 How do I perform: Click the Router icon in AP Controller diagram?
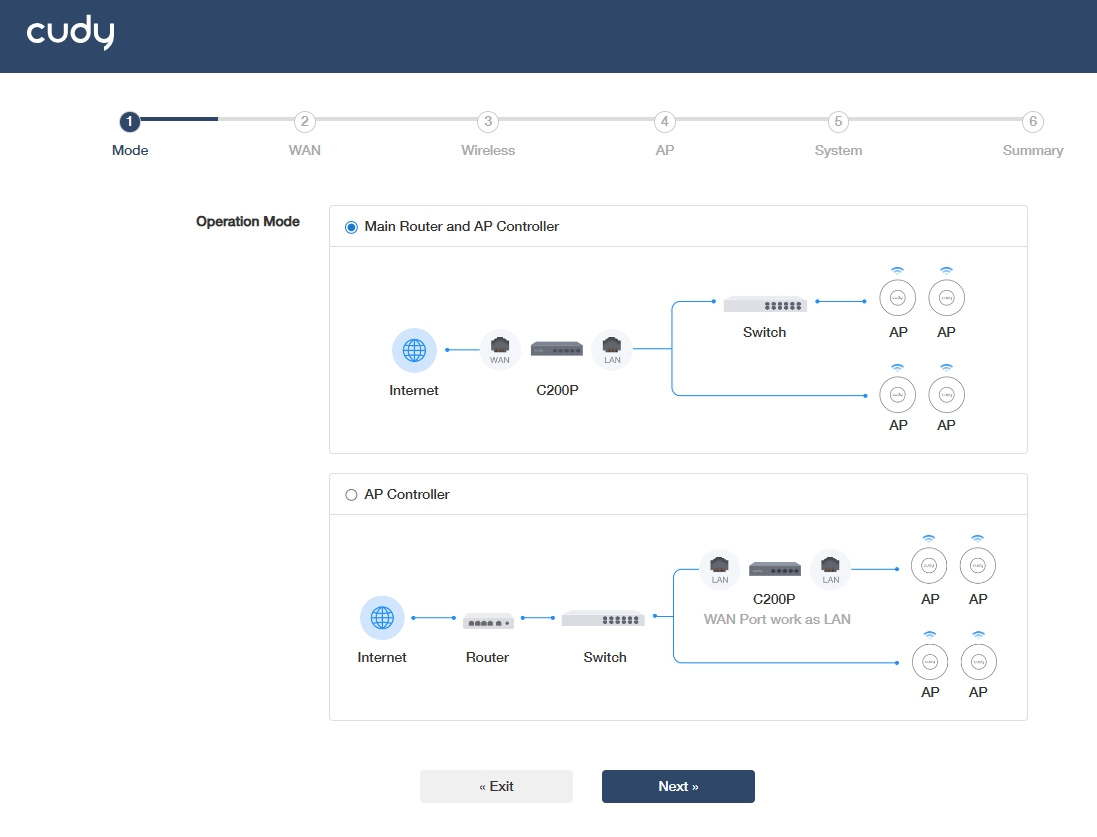pos(488,621)
